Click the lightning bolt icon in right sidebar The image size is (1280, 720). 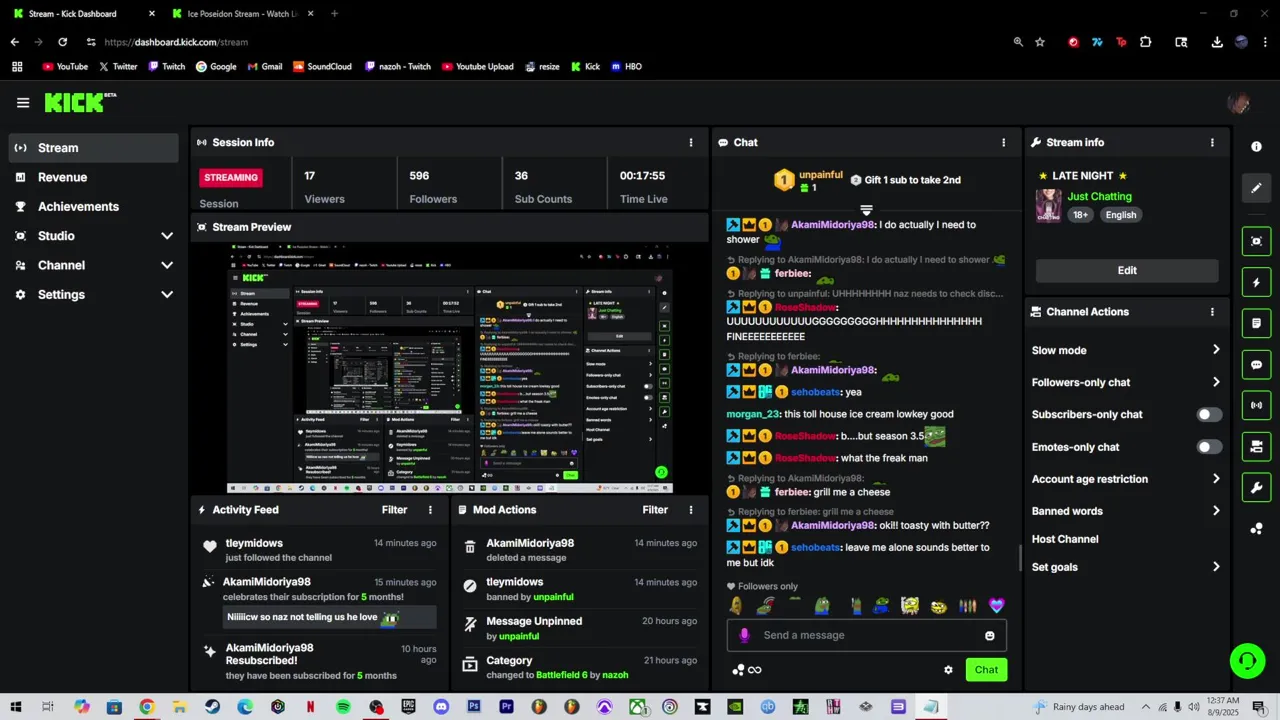click(1257, 283)
